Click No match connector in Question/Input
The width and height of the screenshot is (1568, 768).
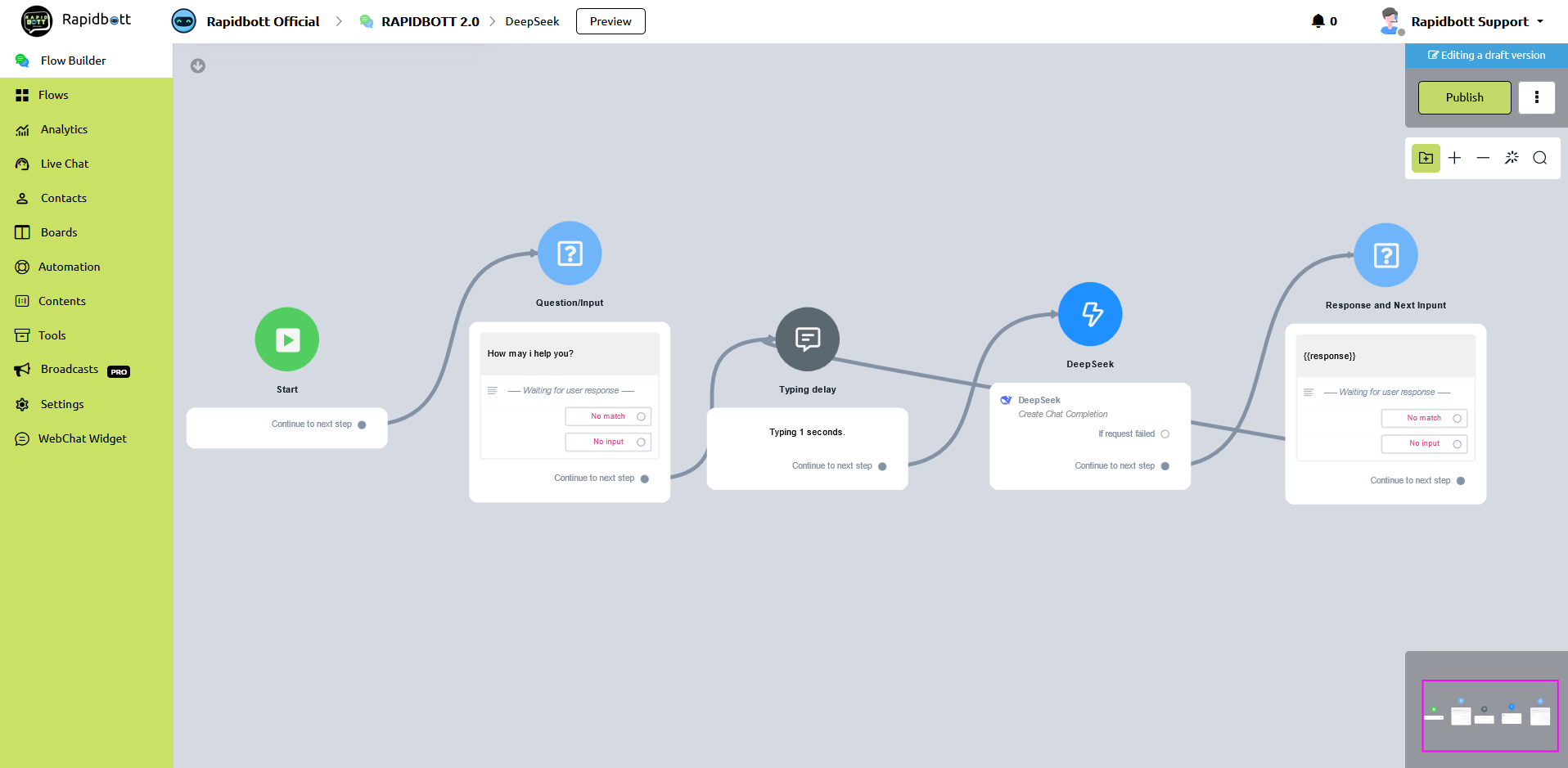(x=641, y=416)
